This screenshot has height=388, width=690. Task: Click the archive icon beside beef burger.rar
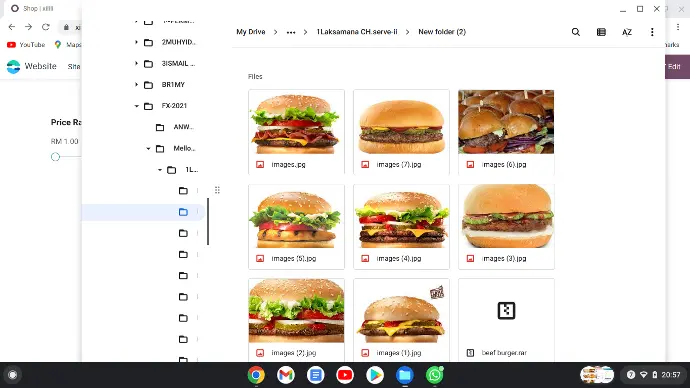[470, 353]
